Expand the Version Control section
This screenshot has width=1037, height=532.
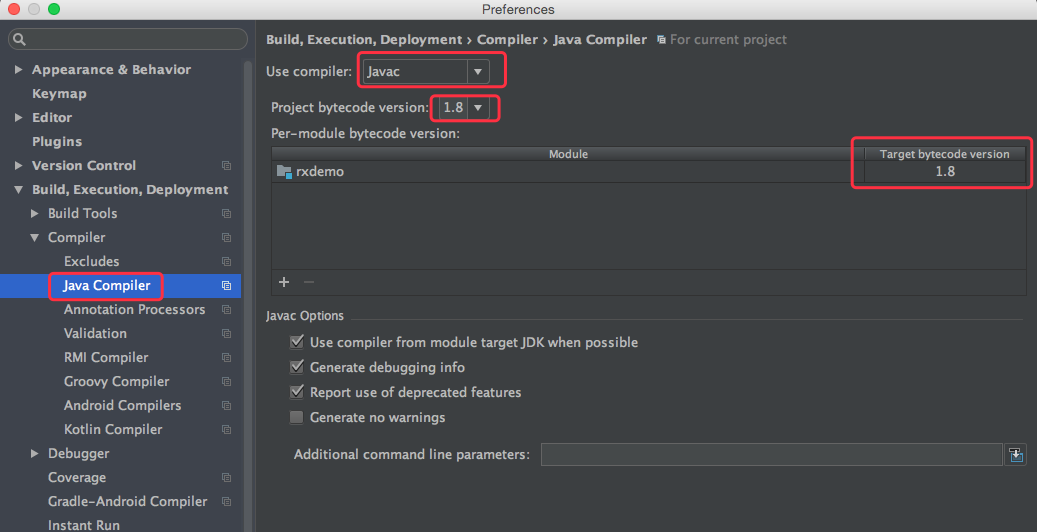19,165
